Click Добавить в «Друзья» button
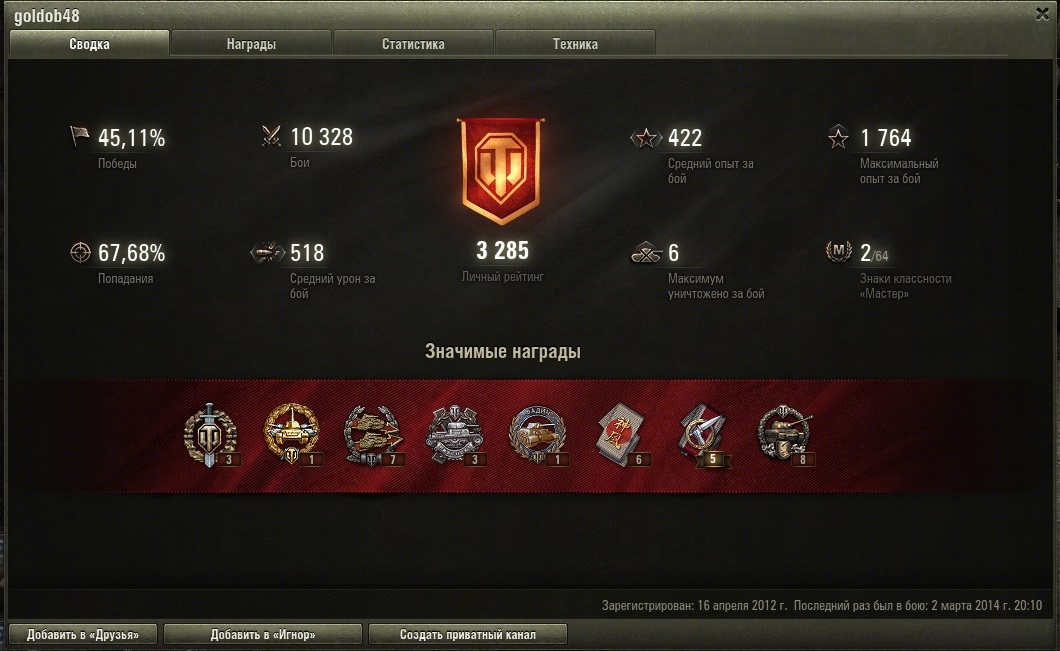This screenshot has width=1060, height=651. 83,634
